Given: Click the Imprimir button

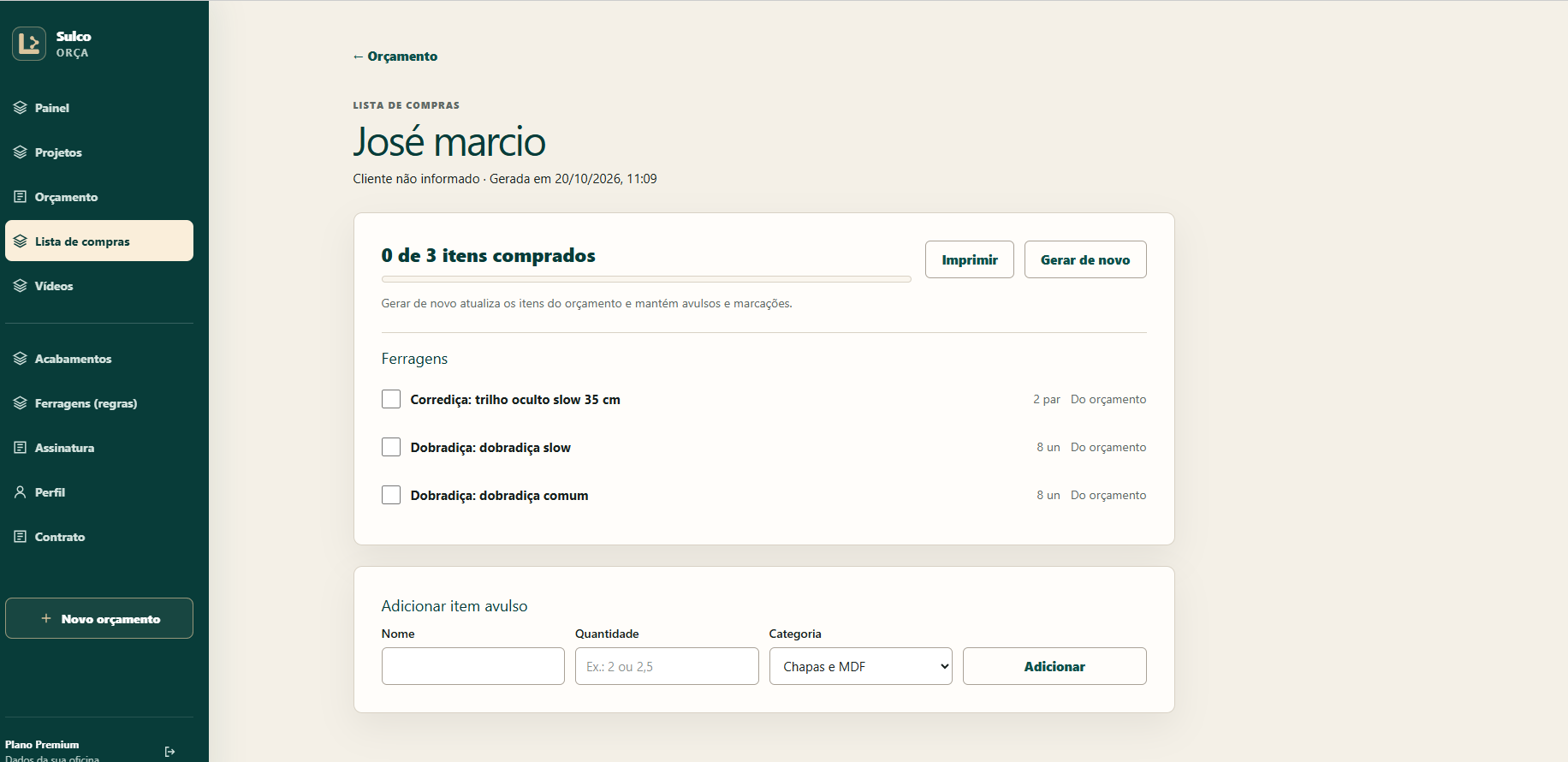Looking at the screenshot, I should coord(970,259).
